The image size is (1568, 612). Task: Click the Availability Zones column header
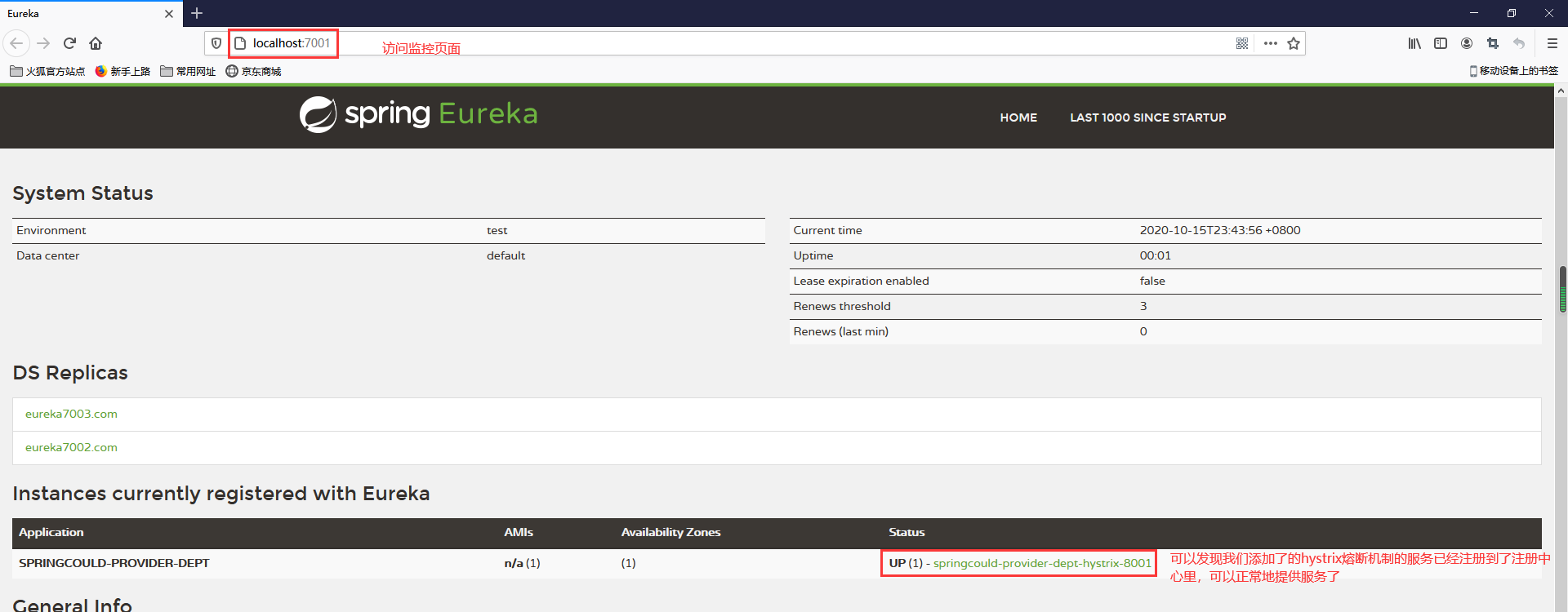(670, 532)
